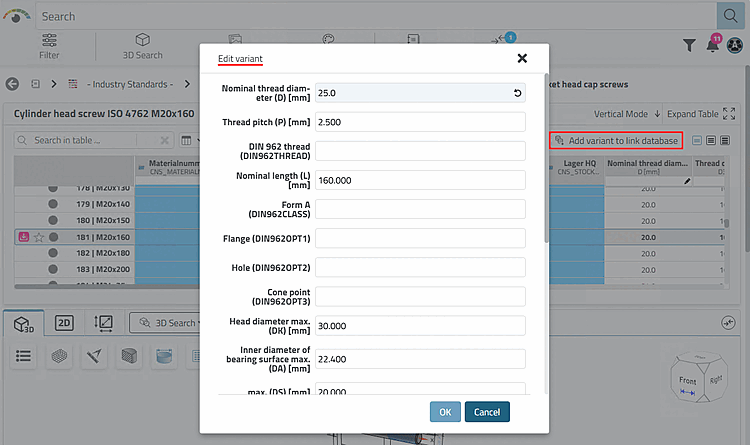Viewport: 750px width, 445px height.
Task: Go back with the left arrow button
Action: 12,84
